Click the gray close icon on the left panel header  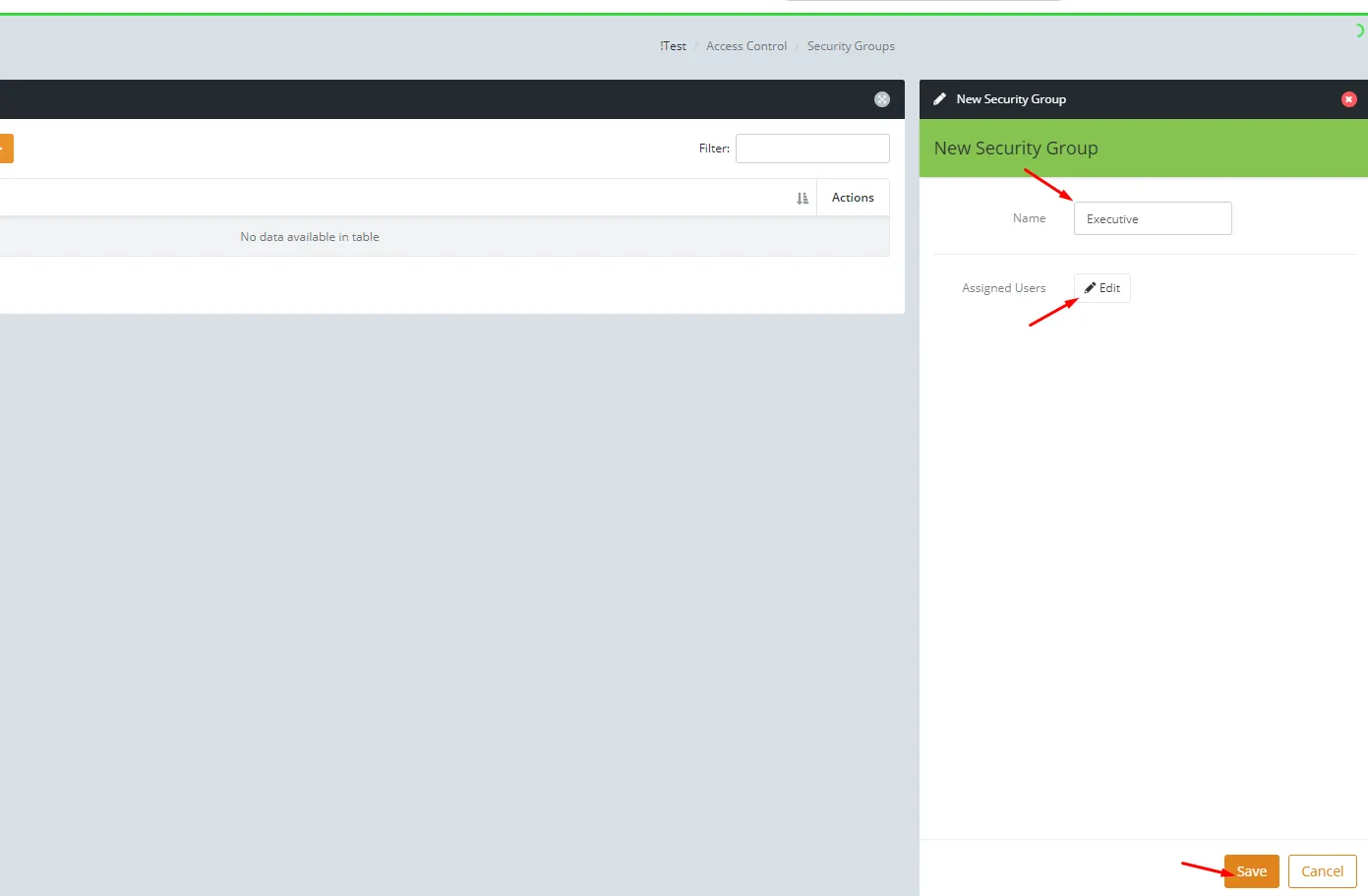[881, 98]
